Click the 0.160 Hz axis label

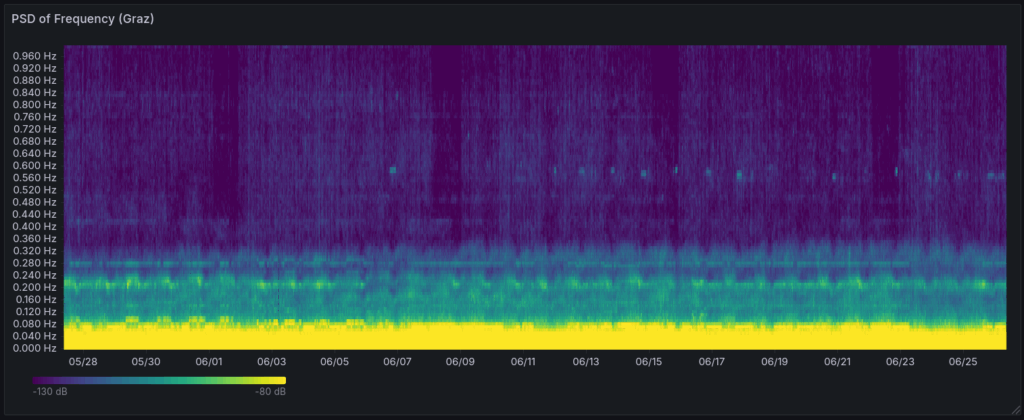click(35, 300)
